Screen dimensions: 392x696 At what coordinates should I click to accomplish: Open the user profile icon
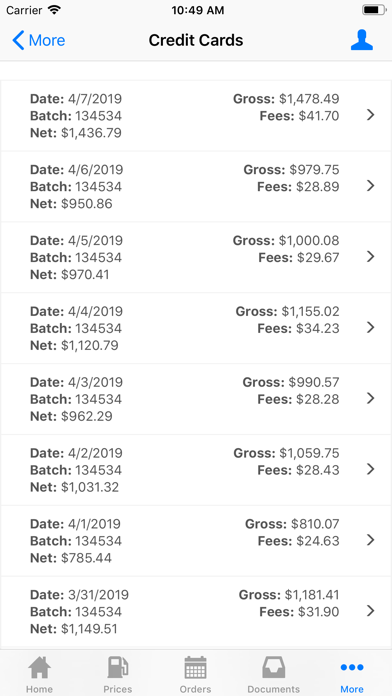pos(361,40)
